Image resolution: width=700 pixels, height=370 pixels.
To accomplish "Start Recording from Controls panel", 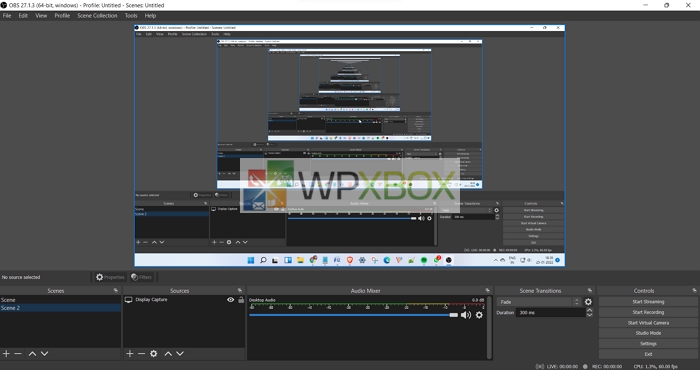I will point(648,312).
